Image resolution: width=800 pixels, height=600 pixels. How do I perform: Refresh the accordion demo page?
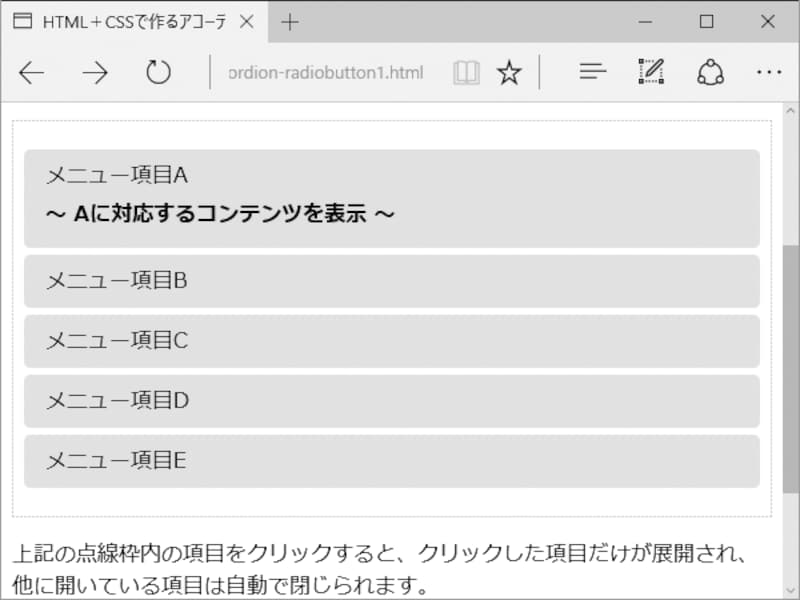(159, 71)
